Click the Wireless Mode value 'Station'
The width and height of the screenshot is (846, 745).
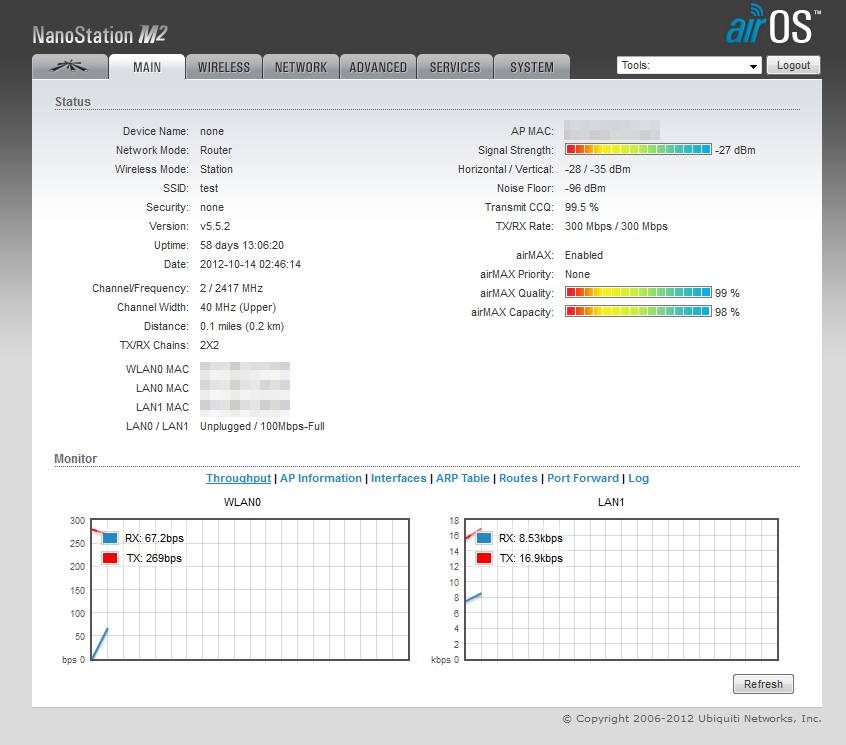point(216,169)
